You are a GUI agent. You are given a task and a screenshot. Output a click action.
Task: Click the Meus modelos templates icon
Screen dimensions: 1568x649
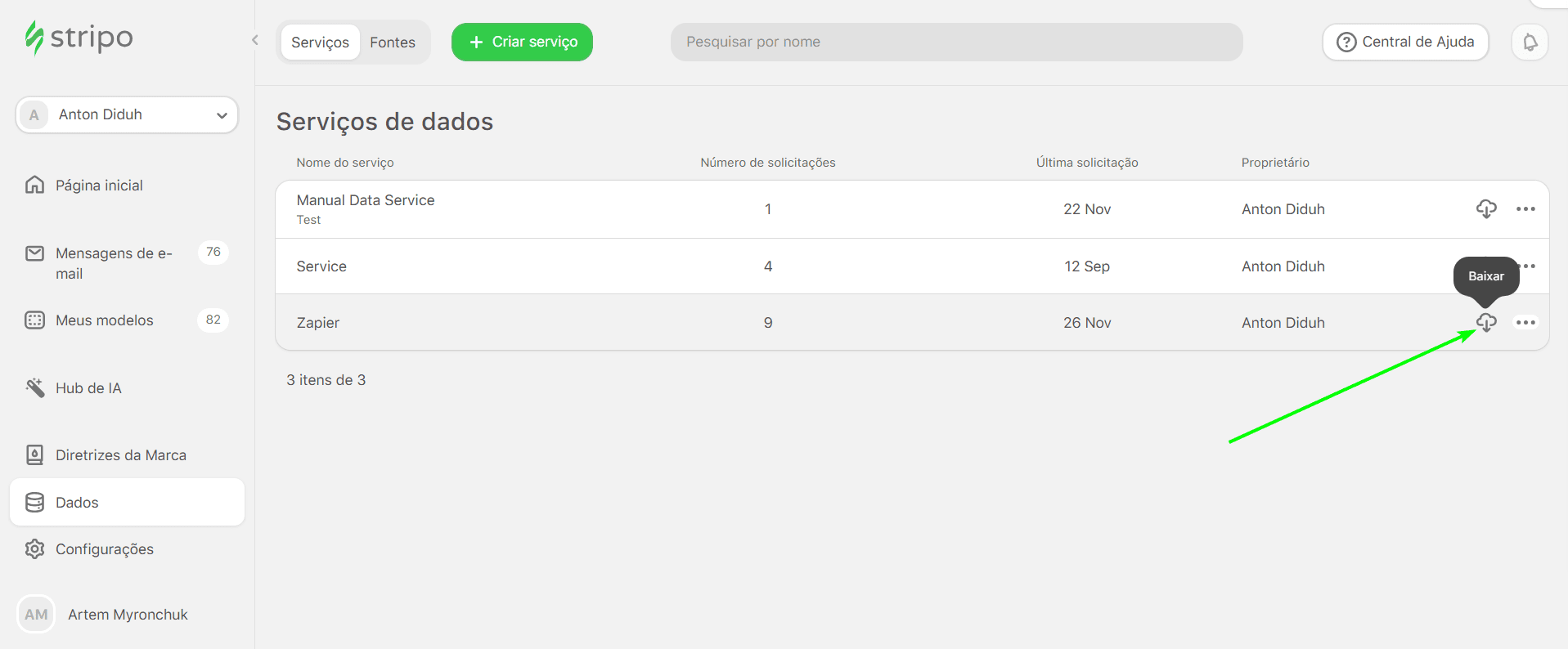point(34,320)
